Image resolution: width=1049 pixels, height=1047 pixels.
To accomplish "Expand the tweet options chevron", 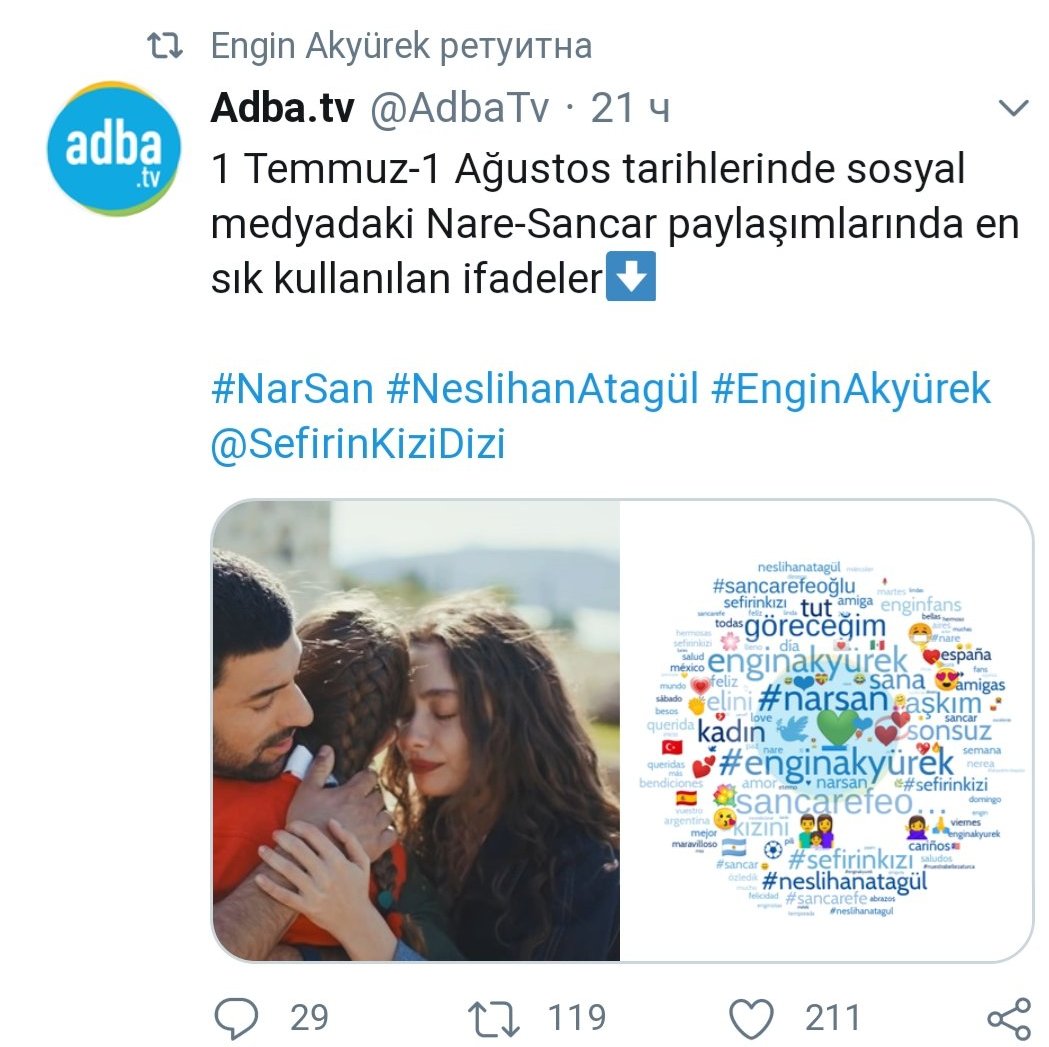I will pyautogui.click(x=1013, y=108).
